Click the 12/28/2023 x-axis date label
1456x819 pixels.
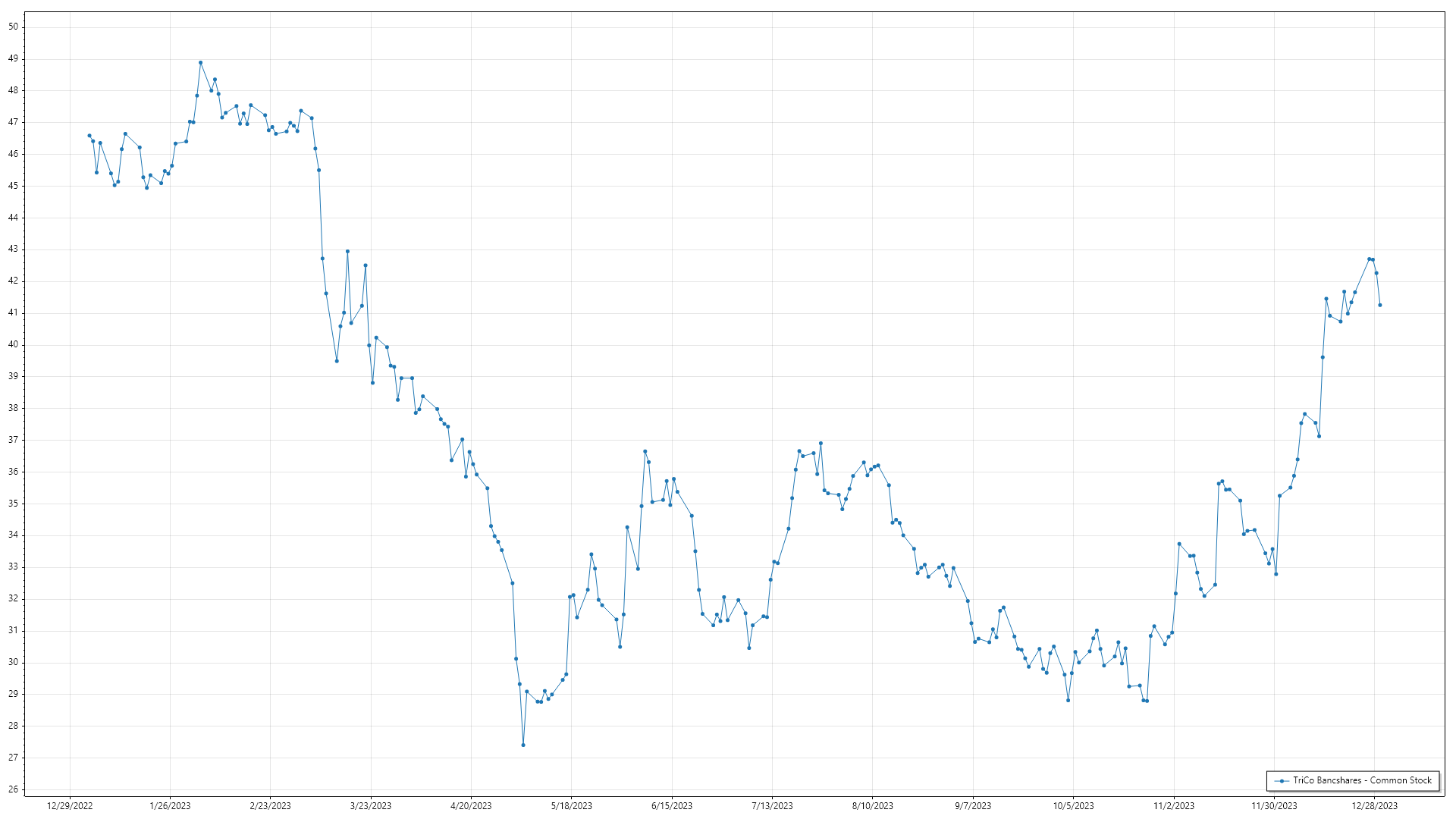[x=1375, y=806]
